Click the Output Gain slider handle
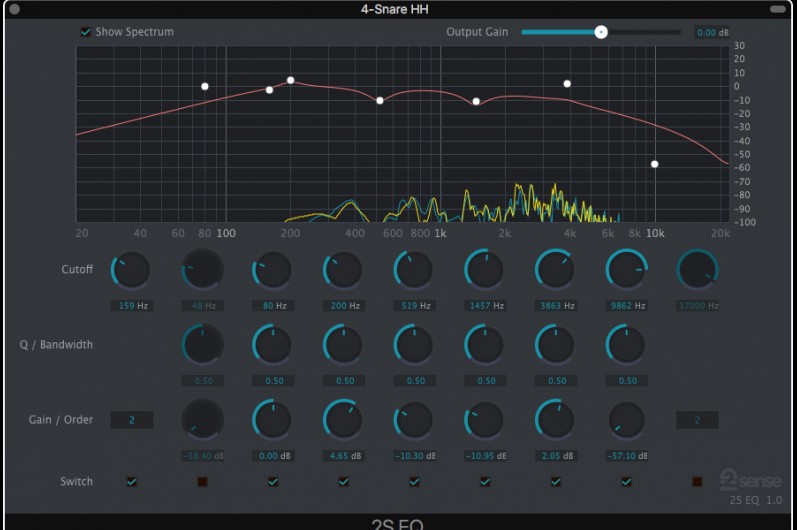Image resolution: width=797 pixels, height=530 pixels. (x=601, y=32)
